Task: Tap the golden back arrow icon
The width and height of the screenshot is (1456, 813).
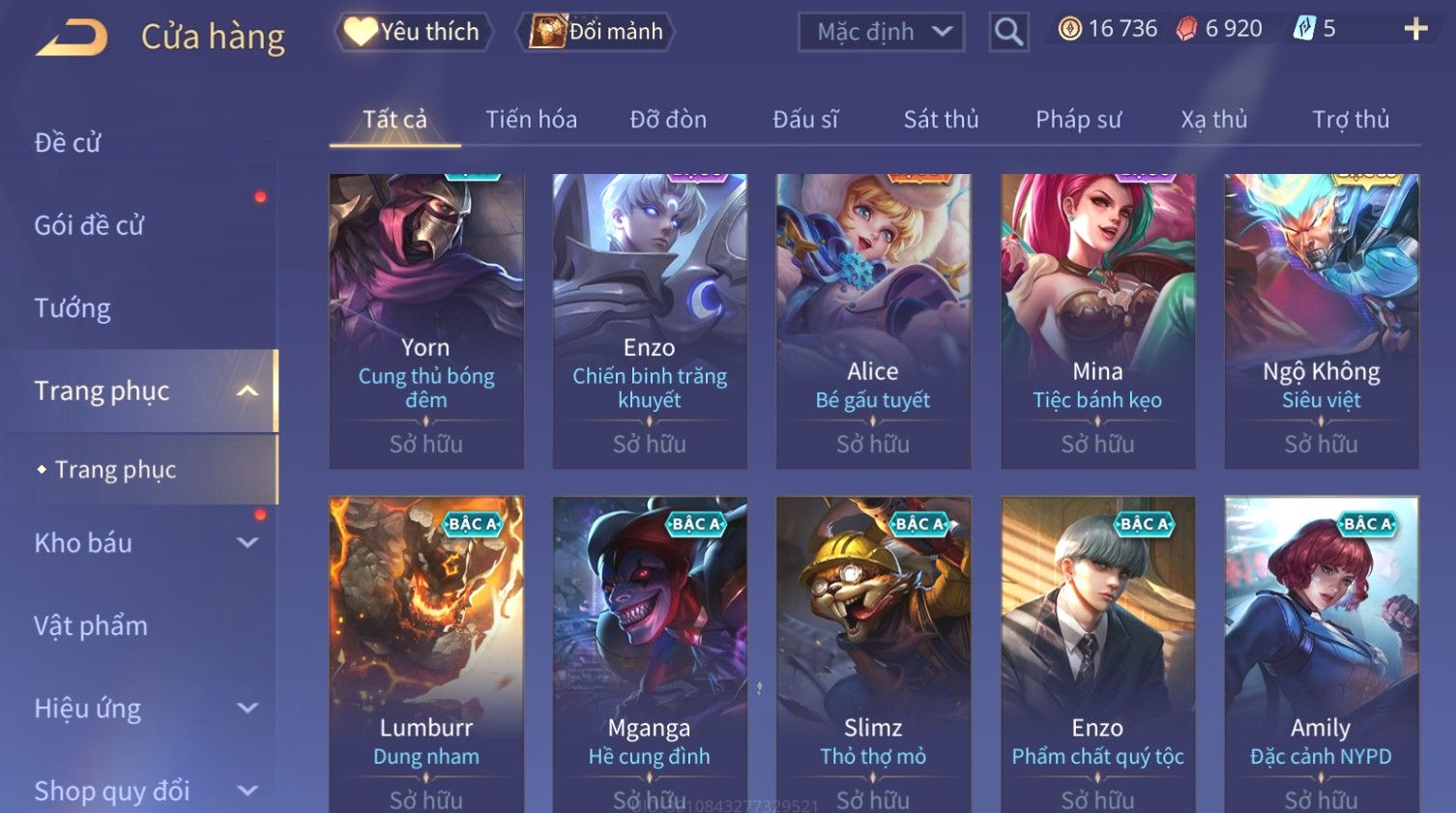Action: 72,37
